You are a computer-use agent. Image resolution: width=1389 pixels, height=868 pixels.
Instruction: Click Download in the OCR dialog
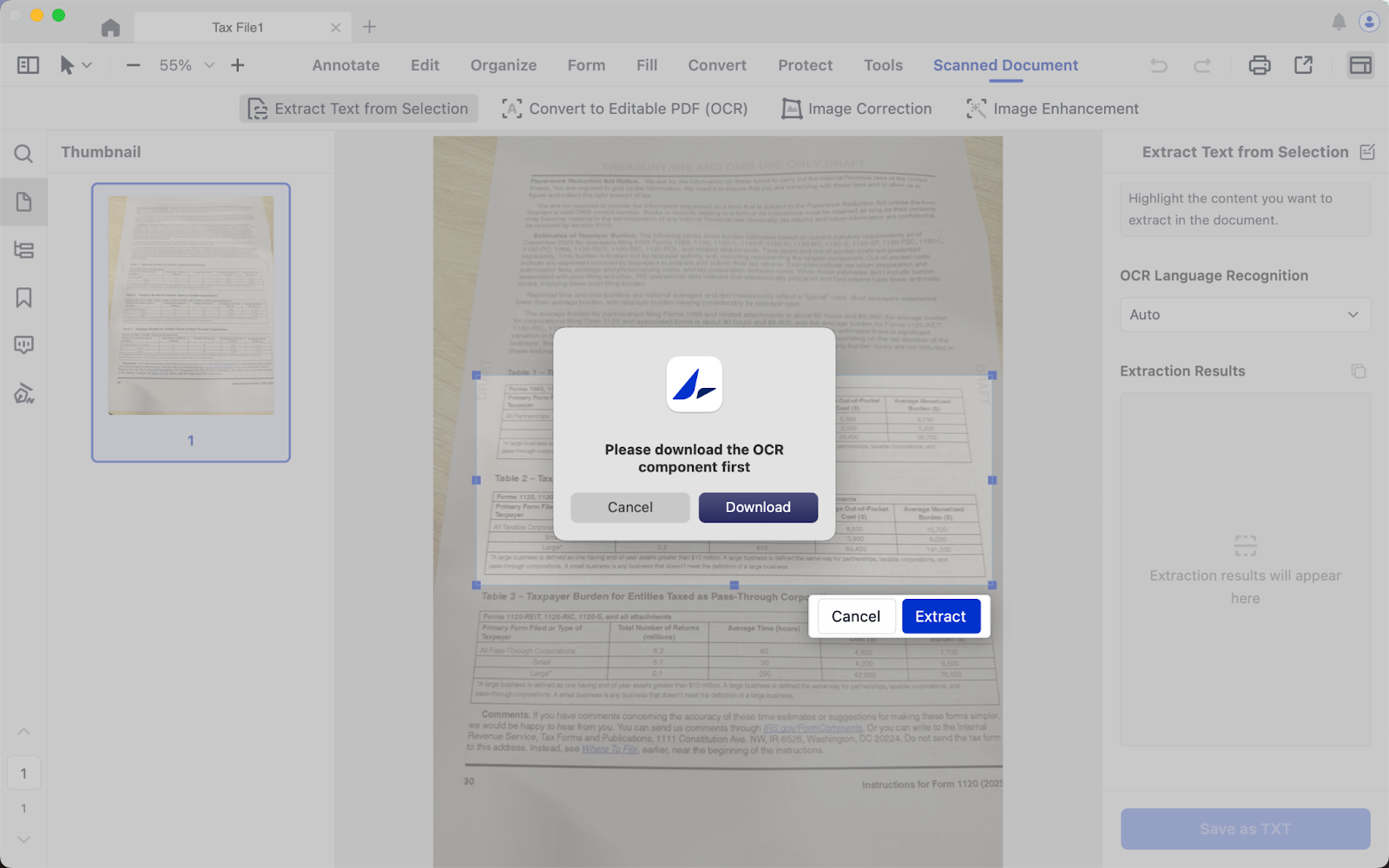point(758,508)
